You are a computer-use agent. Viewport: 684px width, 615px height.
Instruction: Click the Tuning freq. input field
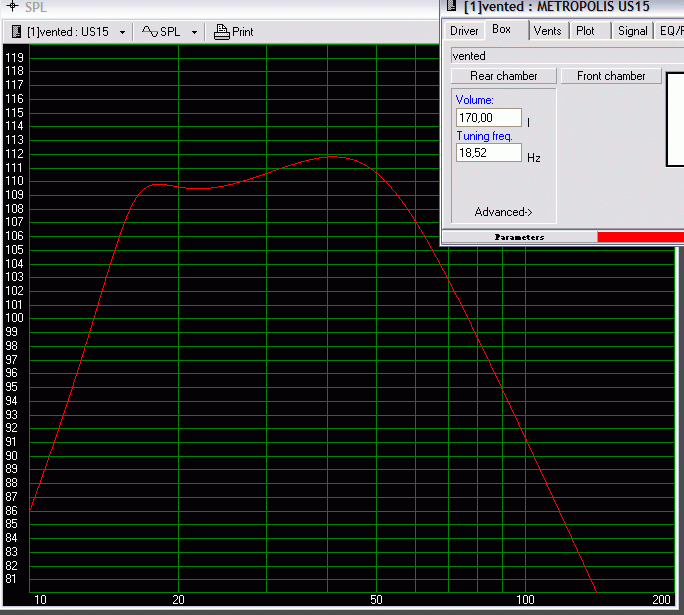click(488, 153)
